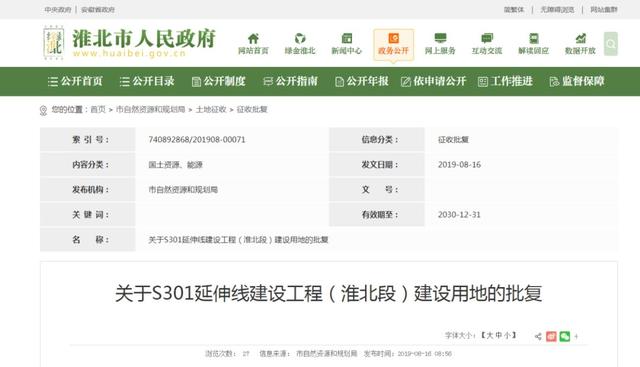Open 监督保障 in green navbar

577,81
